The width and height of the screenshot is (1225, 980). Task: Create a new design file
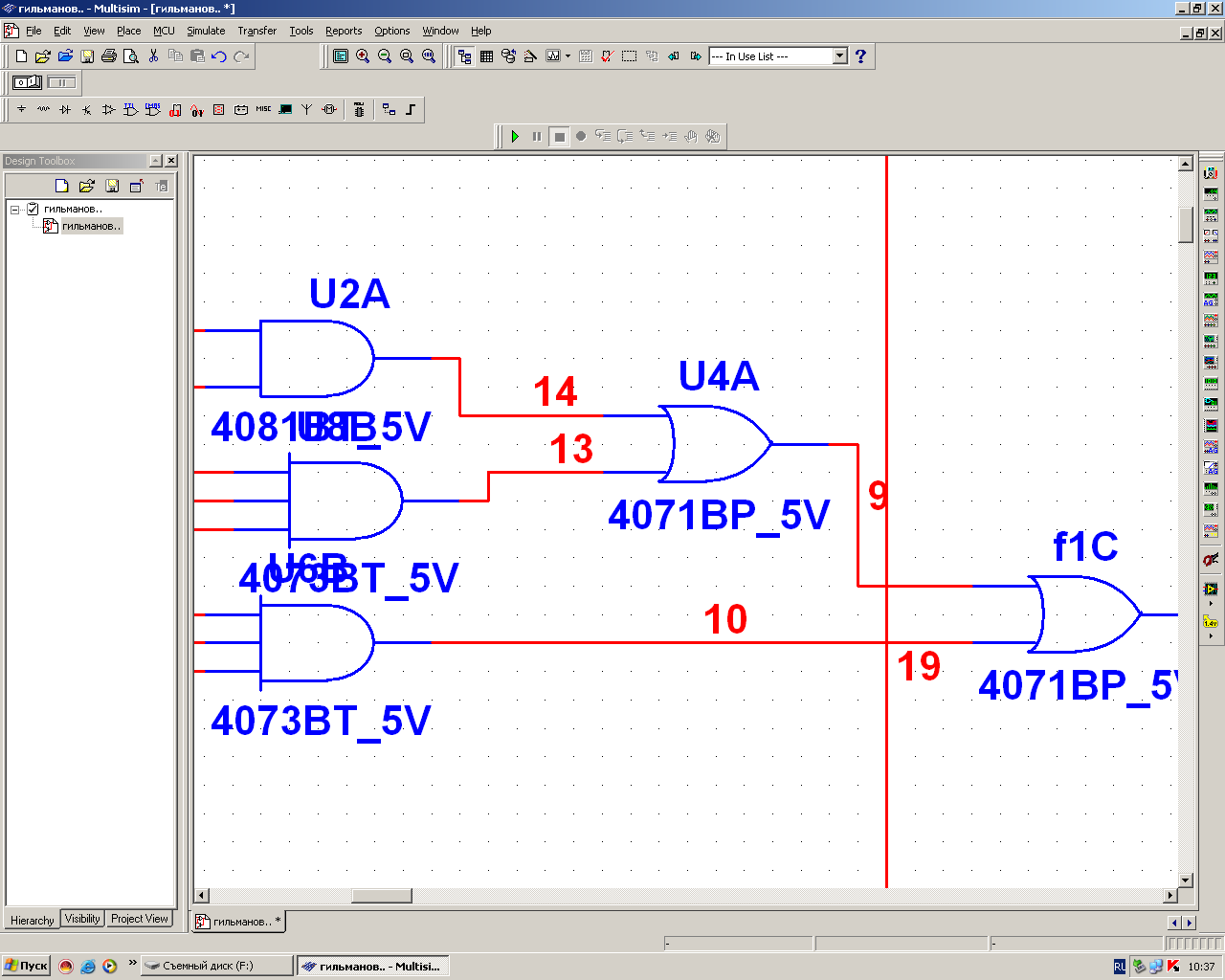tap(21, 56)
